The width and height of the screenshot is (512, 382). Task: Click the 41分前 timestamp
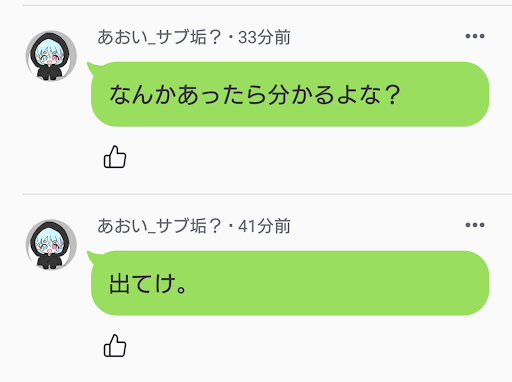264,226
